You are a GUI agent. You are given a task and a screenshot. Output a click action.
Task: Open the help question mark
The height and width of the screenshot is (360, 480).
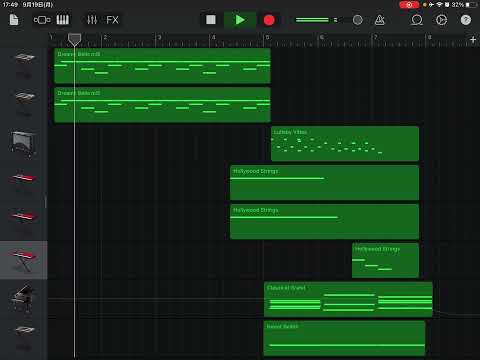(x=466, y=20)
